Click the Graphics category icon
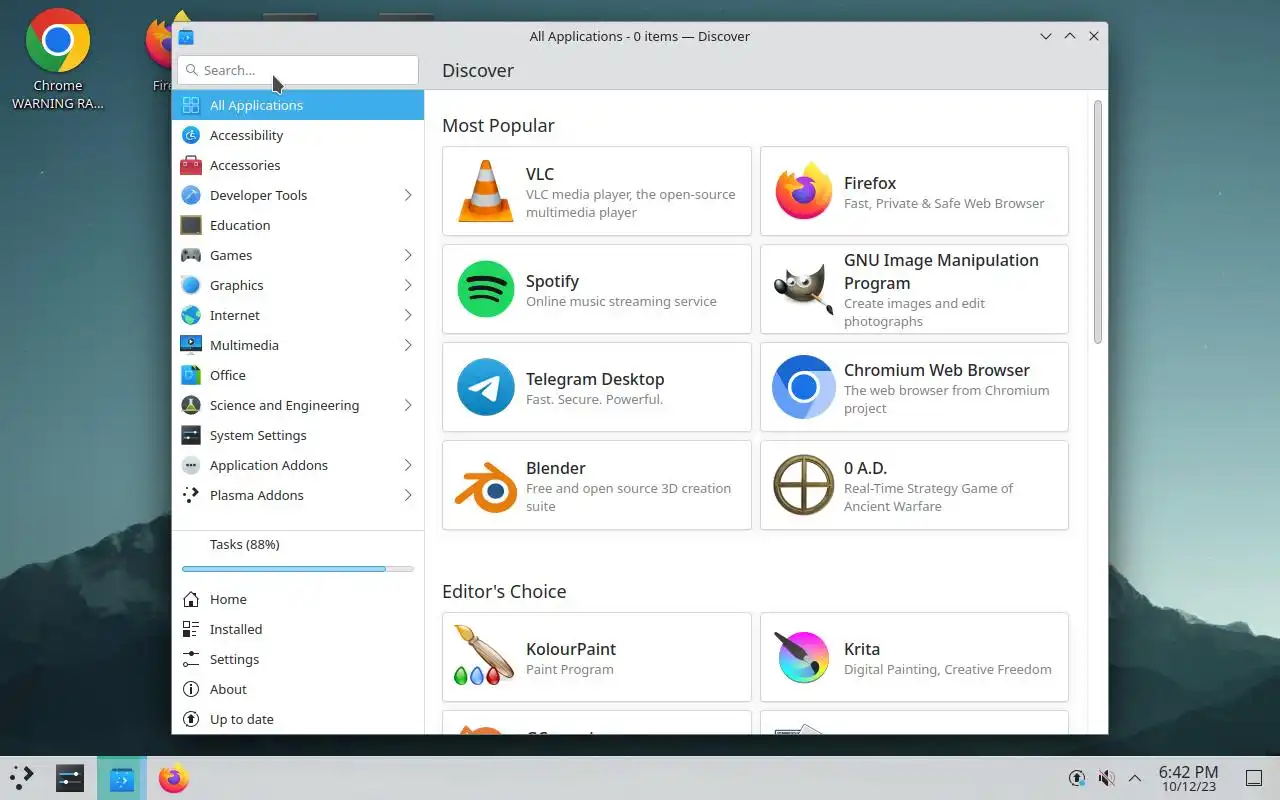Screen dimensions: 1280x800 click(x=191, y=285)
